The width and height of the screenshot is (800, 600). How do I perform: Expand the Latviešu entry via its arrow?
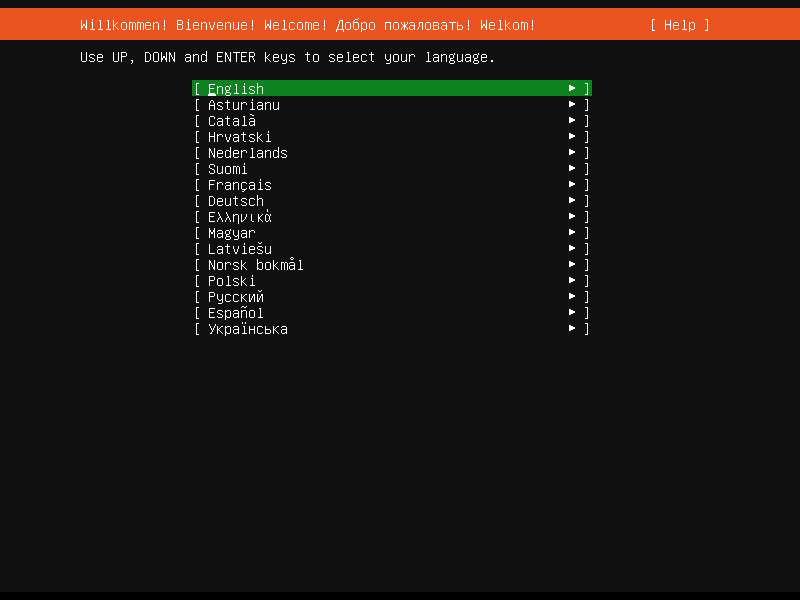tap(571, 248)
